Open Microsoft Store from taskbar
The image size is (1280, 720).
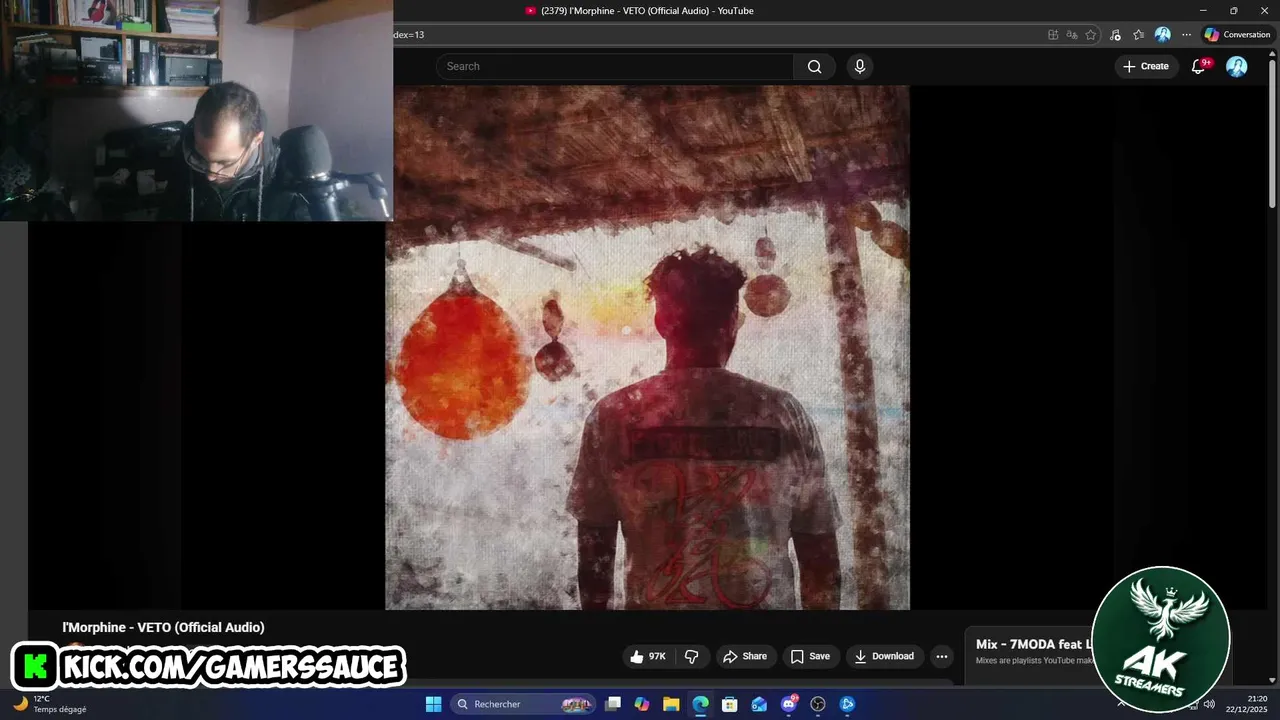730,704
